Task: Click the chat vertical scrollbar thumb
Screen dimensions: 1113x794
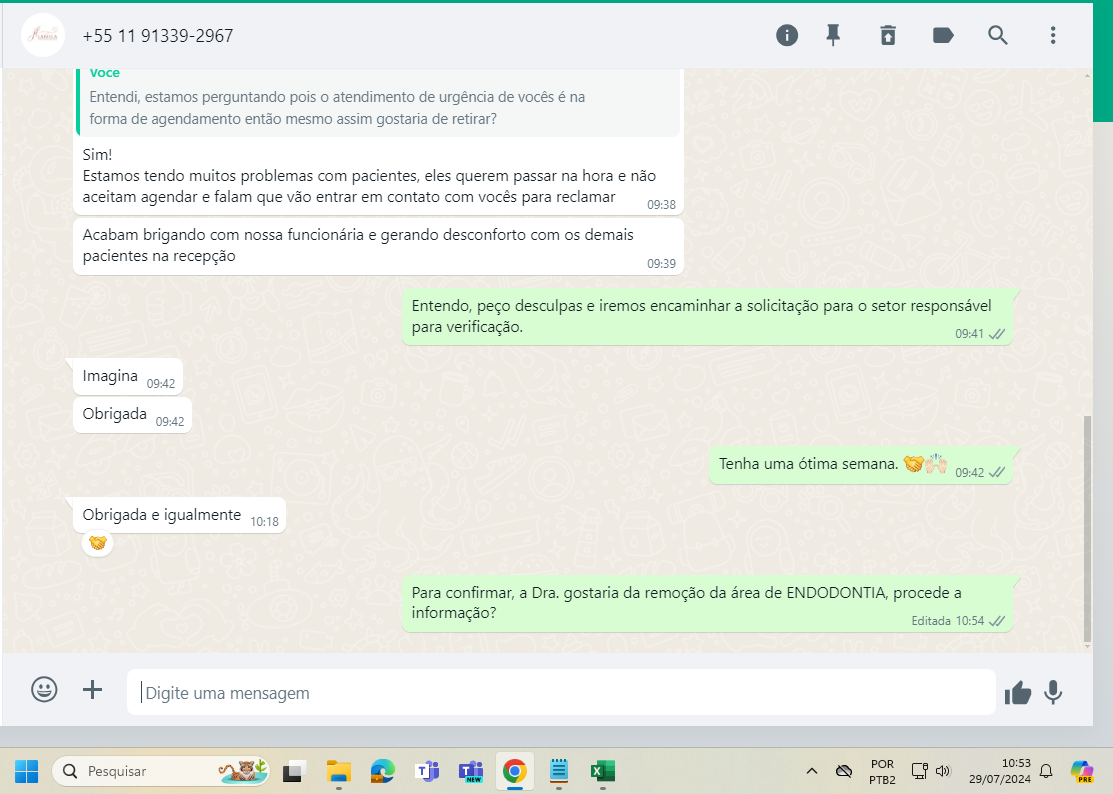Action: click(x=1087, y=528)
